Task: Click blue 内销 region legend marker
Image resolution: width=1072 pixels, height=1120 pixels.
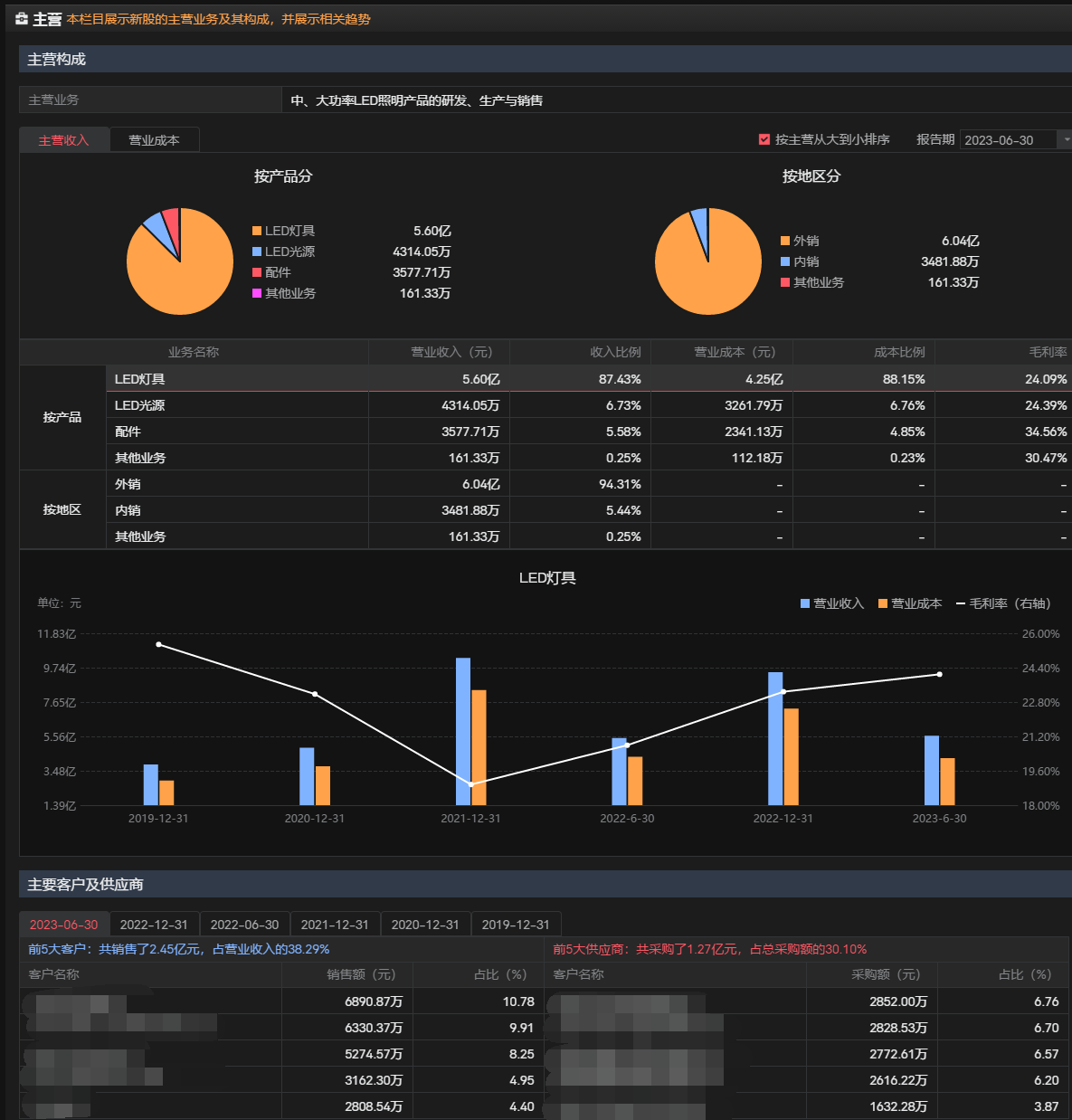Action: [x=785, y=261]
